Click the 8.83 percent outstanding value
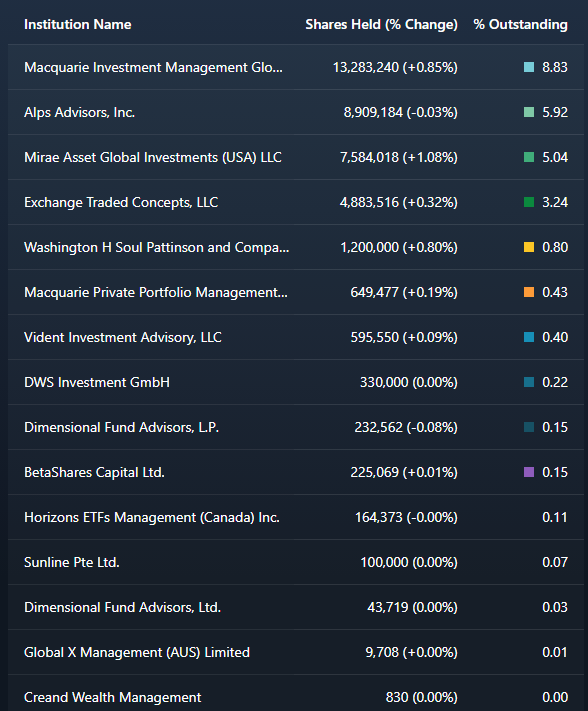The height and width of the screenshot is (711, 588). pyautogui.click(x=555, y=67)
